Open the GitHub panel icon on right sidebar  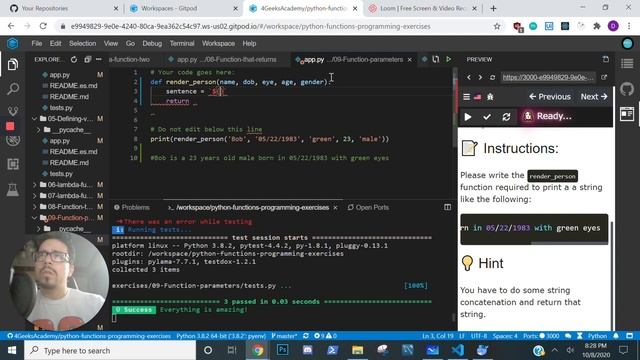coord(627,89)
